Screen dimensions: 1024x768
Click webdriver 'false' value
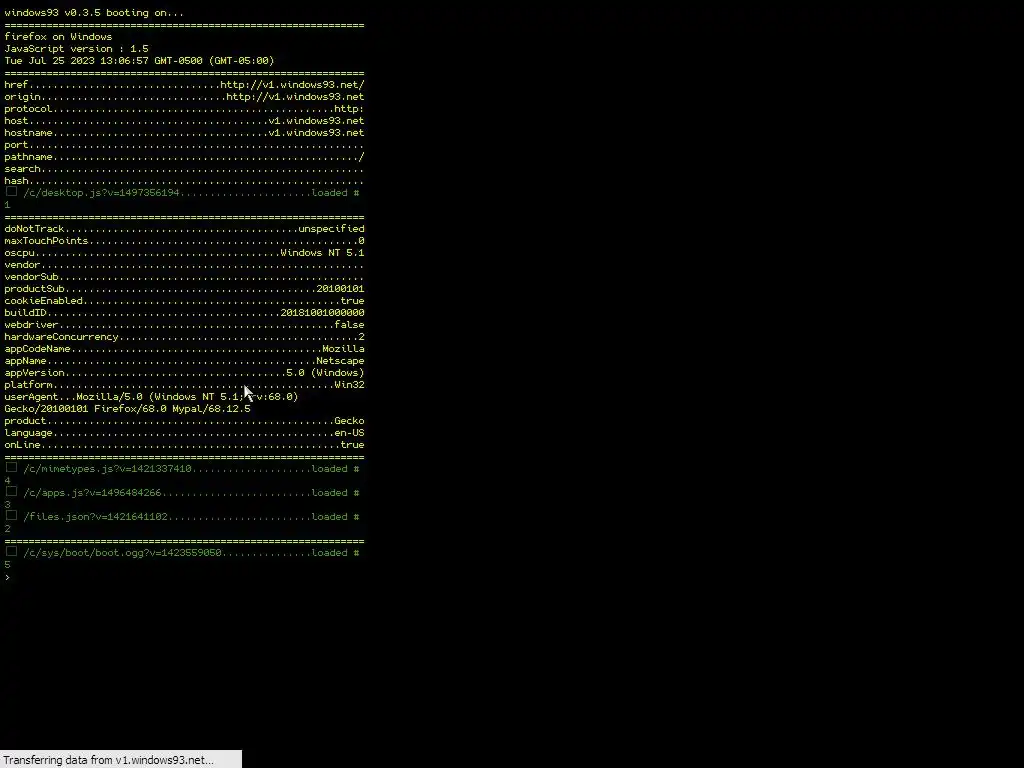(349, 325)
